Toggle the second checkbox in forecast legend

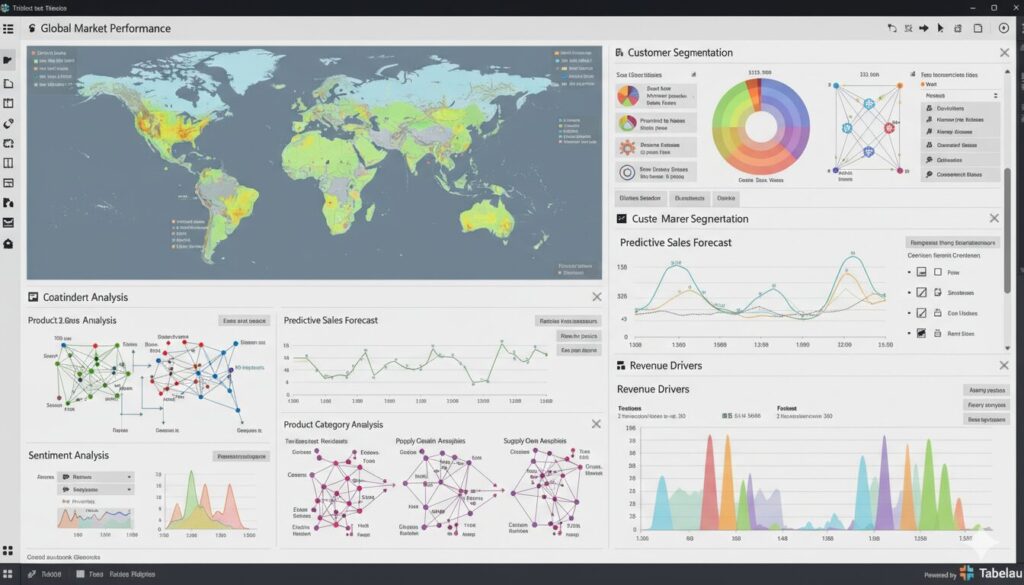(x=922, y=293)
